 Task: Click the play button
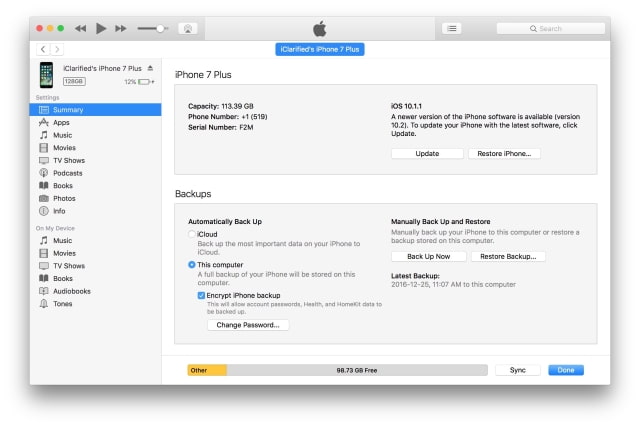click(x=101, y=29)
